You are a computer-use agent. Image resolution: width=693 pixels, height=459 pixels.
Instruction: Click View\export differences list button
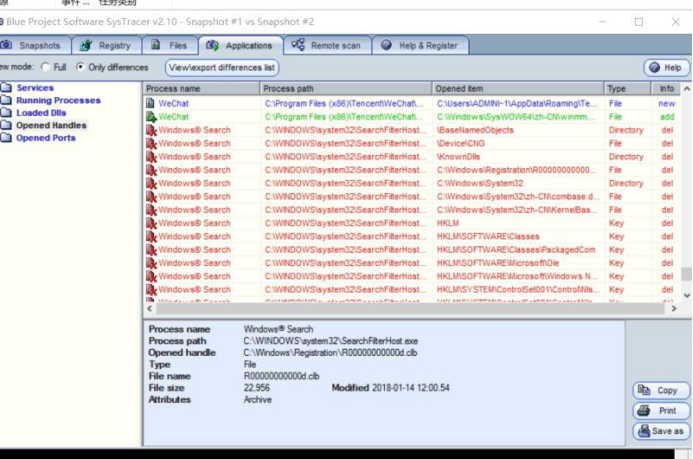coord(222,68)
